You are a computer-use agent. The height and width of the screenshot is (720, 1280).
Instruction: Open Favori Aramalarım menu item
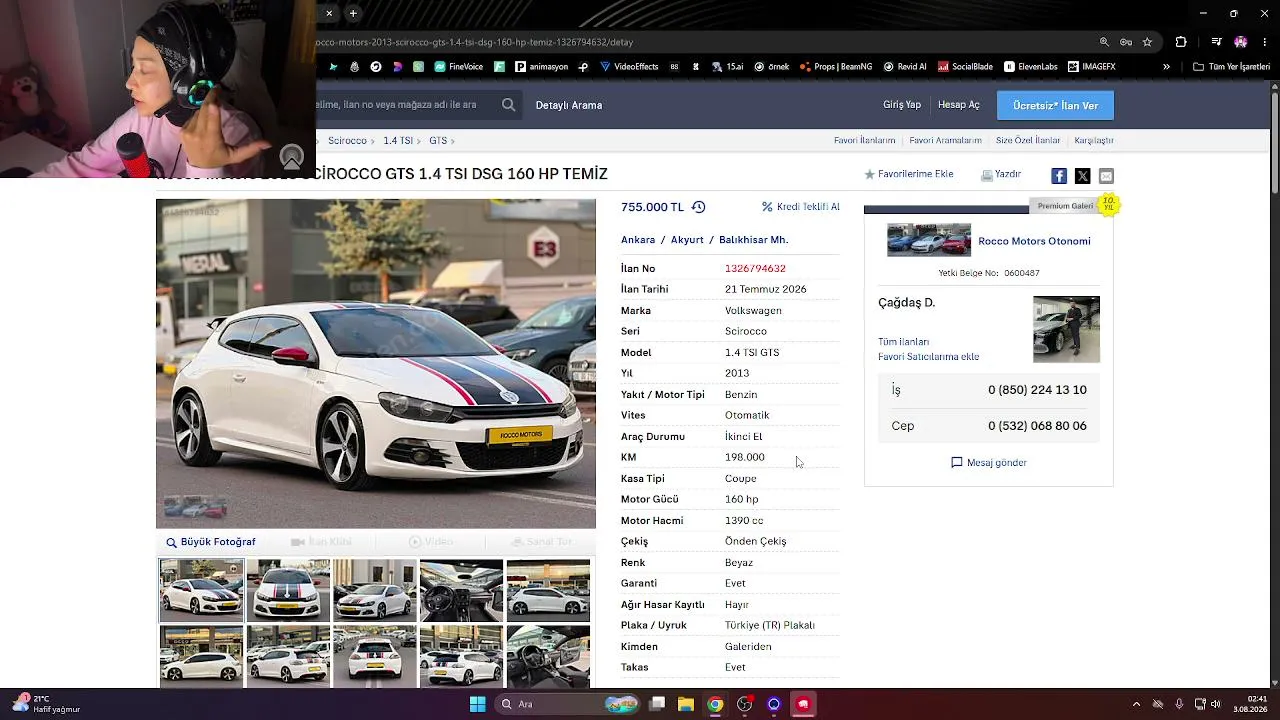[x=945, y=140]
